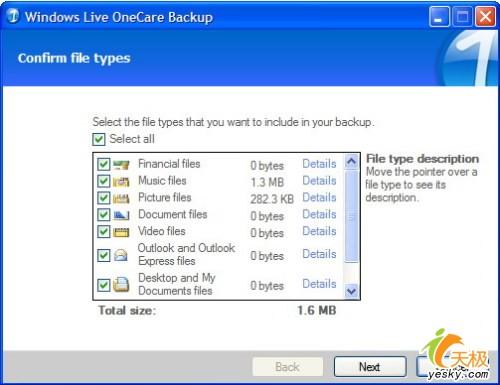Screen dimensions: 500x385
Task: Click the list scroll up arrow
Action: (351, 162)
